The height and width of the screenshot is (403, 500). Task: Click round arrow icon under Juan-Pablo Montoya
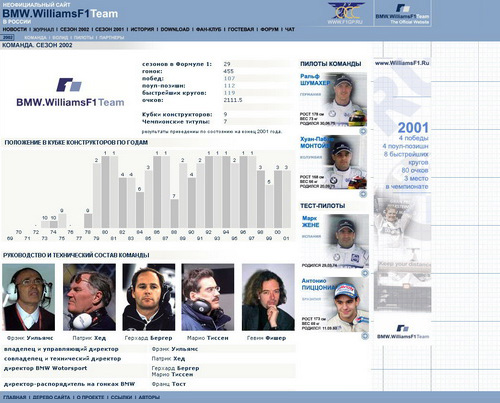(363, 194)
